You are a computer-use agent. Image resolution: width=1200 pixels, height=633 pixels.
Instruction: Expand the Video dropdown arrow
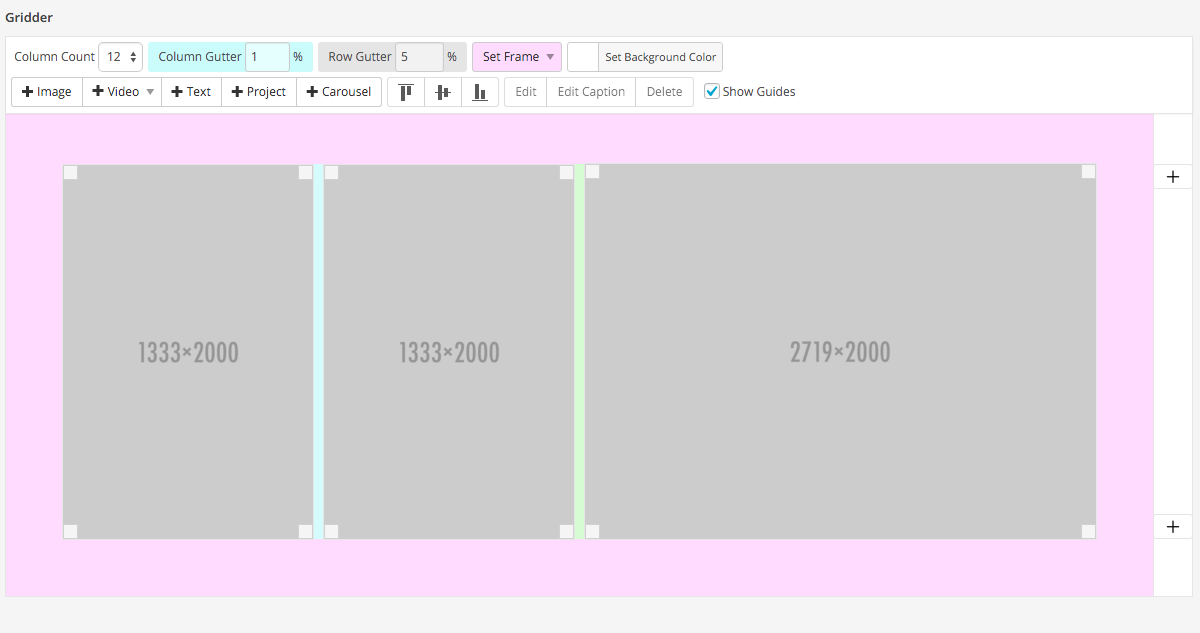[x=148, y=91]
